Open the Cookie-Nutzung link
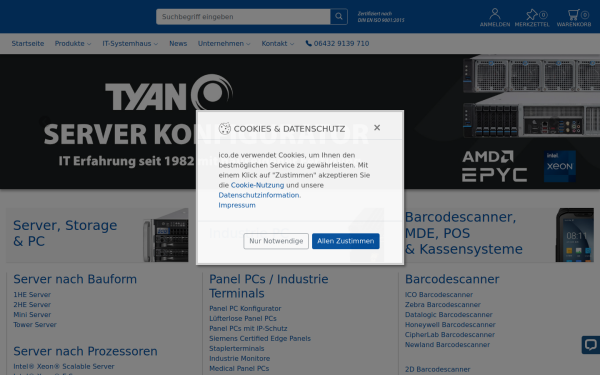This screenshot has height=375, width=600. click(257, 185)
